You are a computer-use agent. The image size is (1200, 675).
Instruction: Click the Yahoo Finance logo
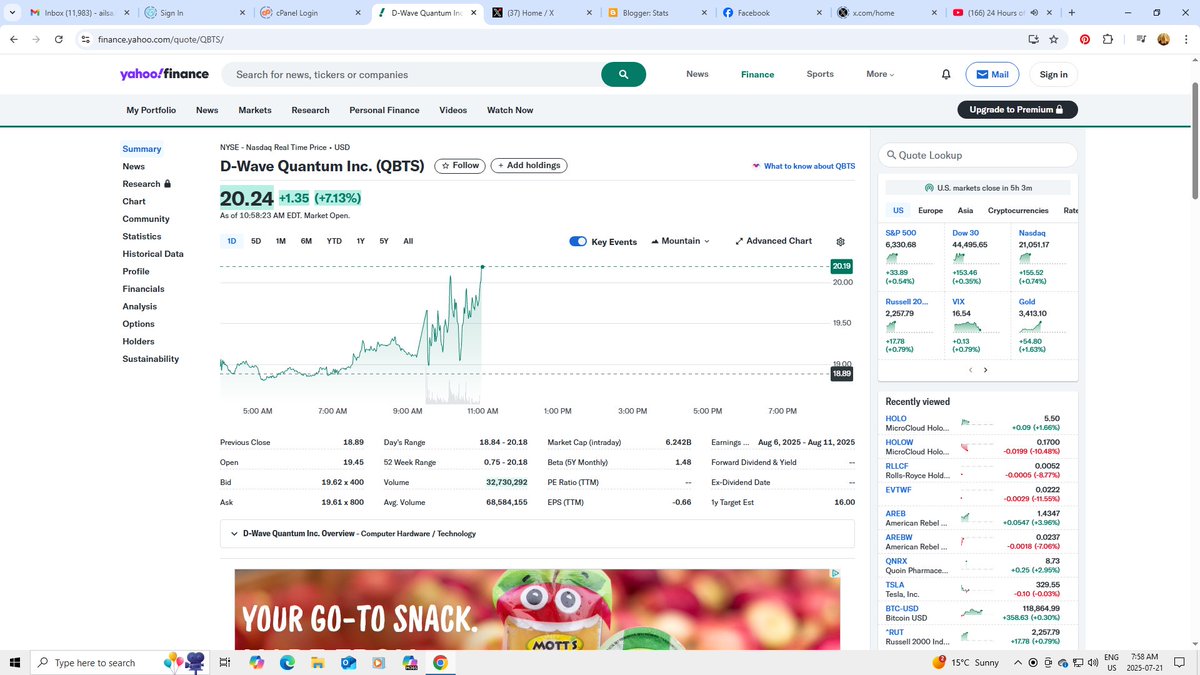click(164, 74)
